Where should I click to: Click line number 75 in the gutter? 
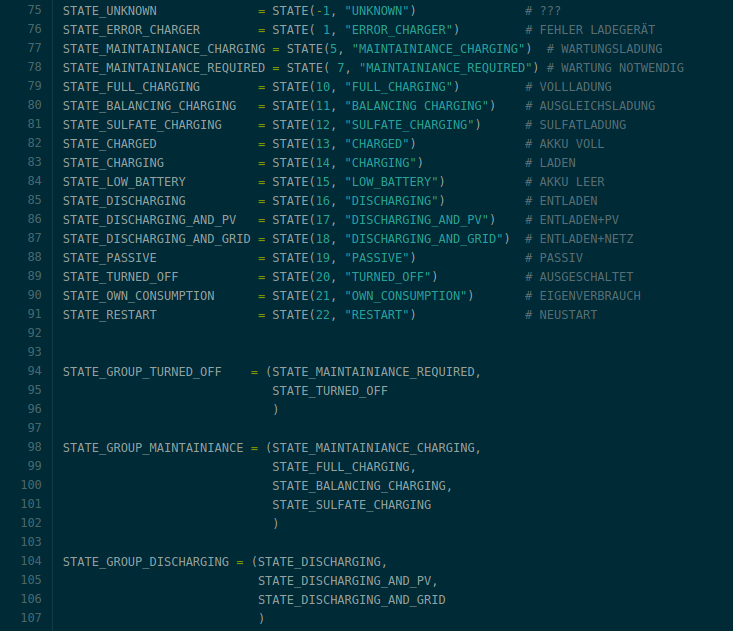[34, 11]
